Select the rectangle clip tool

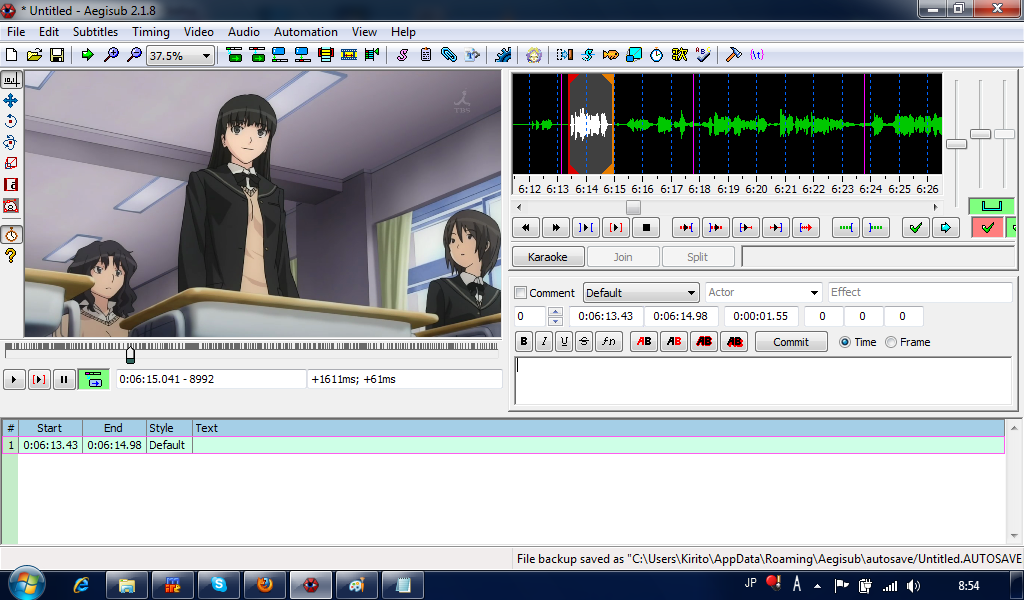point(11,185)
